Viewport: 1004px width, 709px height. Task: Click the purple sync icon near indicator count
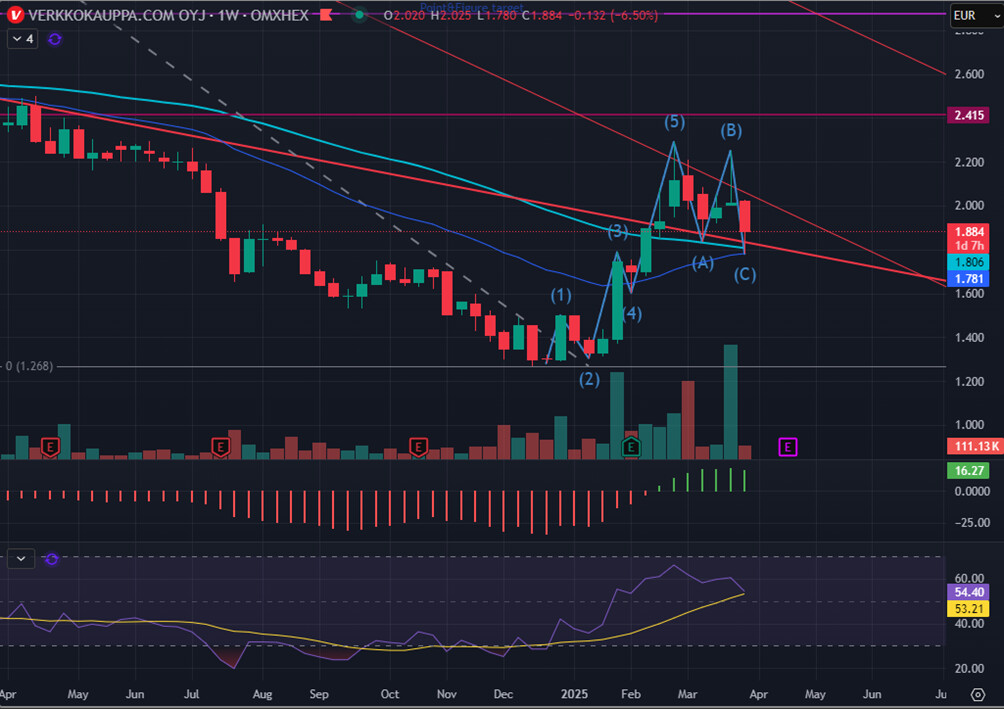54,39
